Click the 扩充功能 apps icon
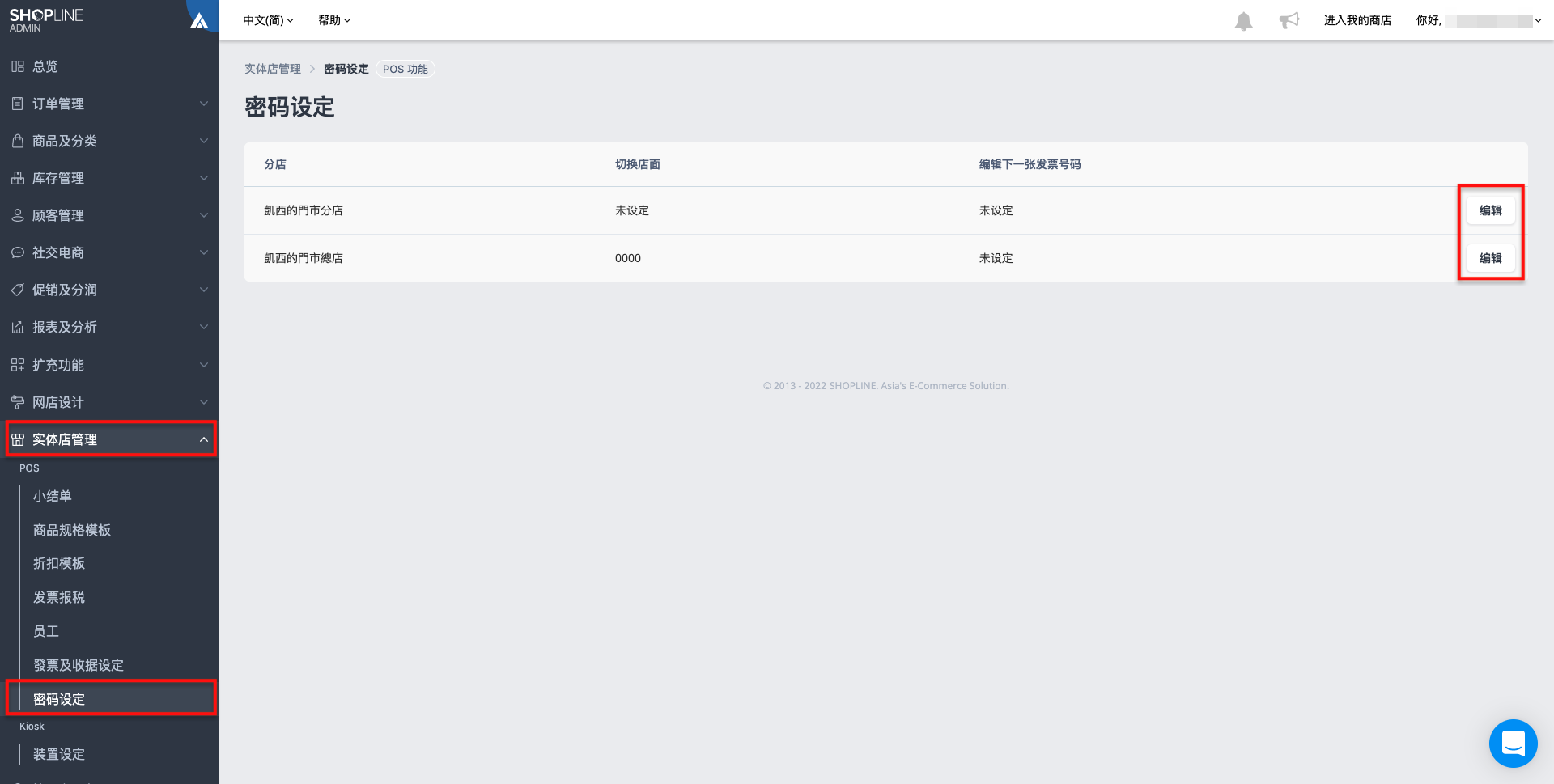The height and width of the screenshot is (784, 1554). [x=18, y=365]
